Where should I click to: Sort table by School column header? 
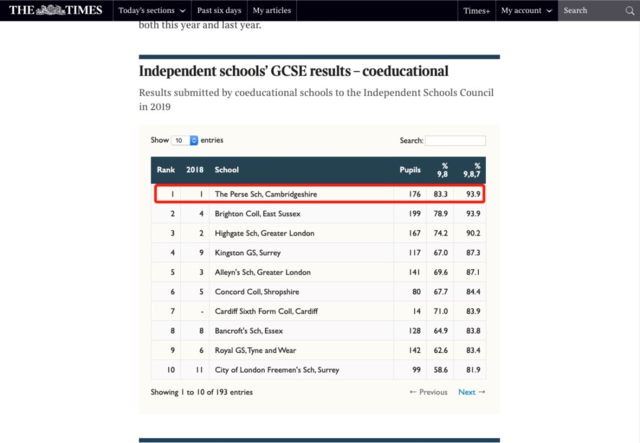(227, 170)
